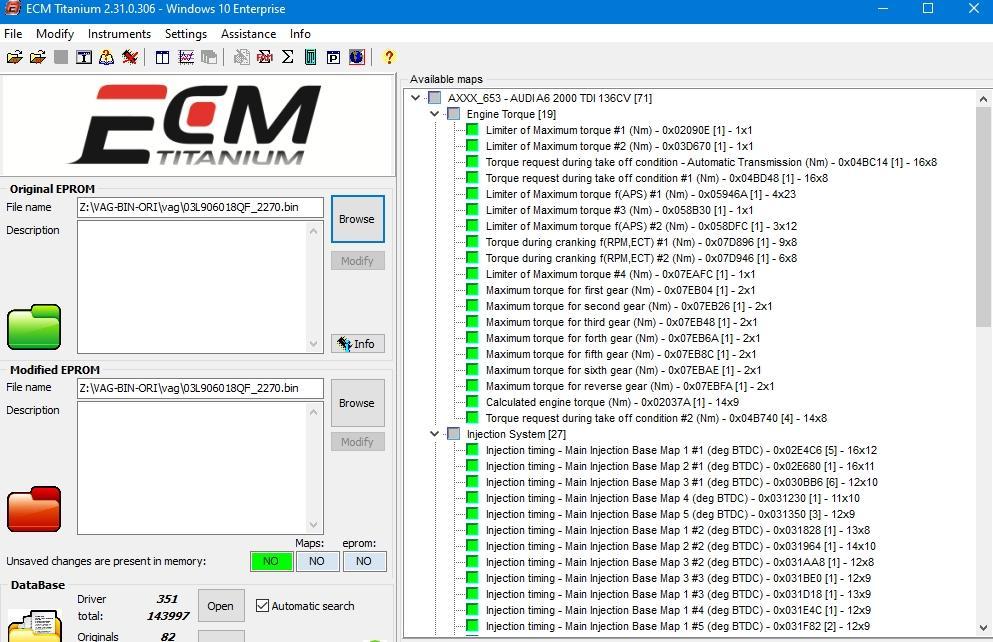Image resolution: width=993 pixels, height=642 pixels.
Task: Click the green chip toolbar icon
Action: 310,58
